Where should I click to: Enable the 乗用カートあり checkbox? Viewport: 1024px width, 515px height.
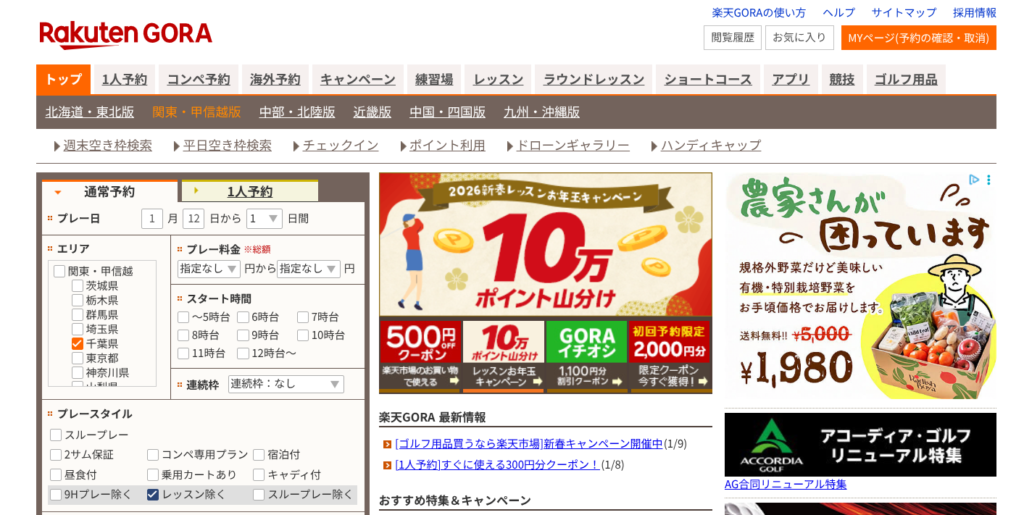[x=153, y=475]
